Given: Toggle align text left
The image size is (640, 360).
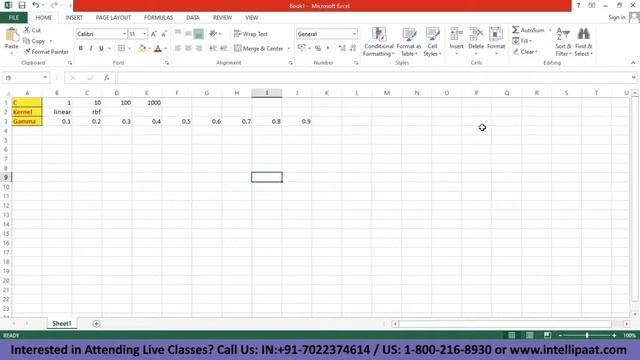Looking at the screenshot, I should (x=178, y=48).
